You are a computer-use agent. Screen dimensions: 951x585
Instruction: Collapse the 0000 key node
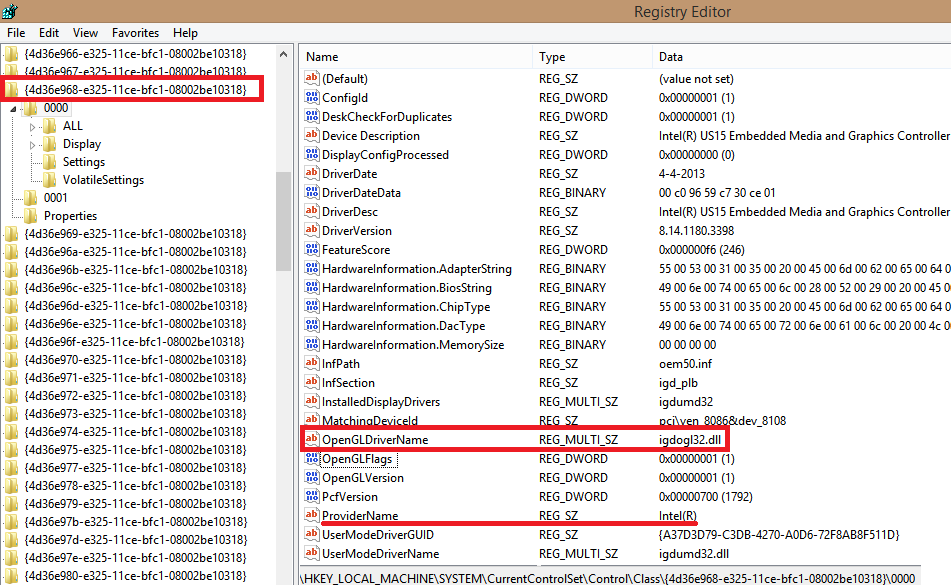tap(13, 109)
